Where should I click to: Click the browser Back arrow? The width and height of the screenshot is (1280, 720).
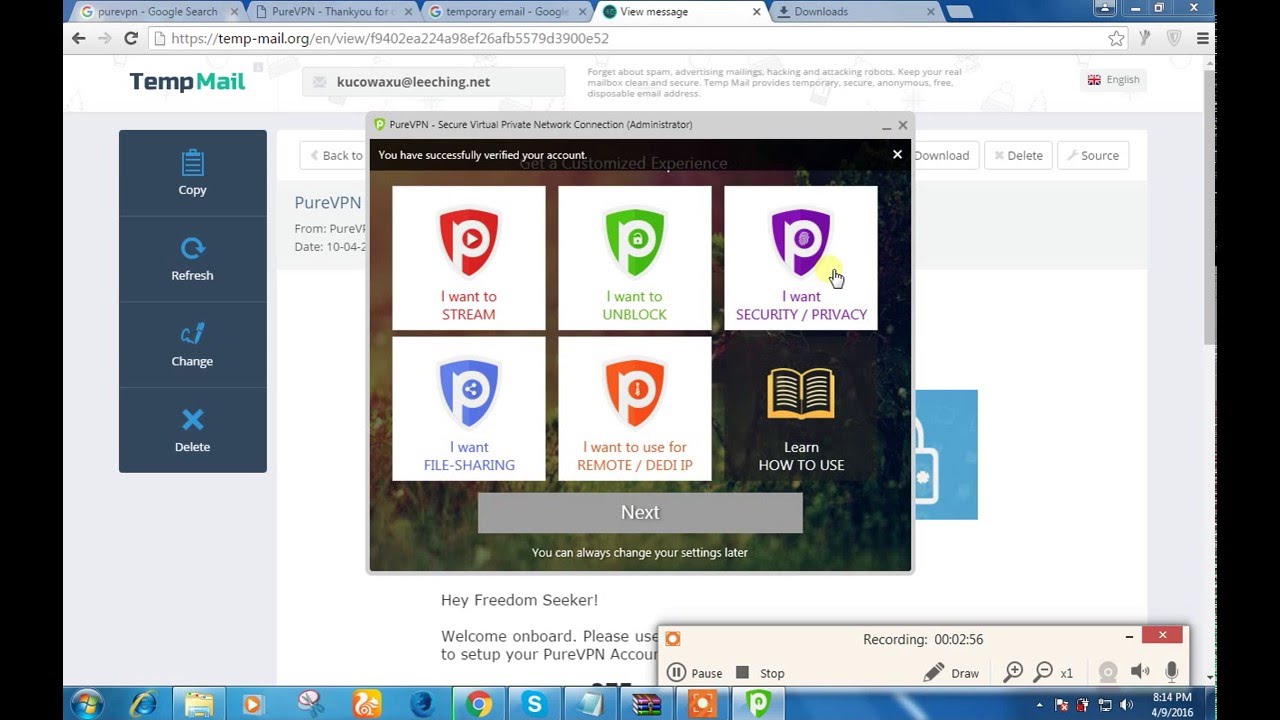click(79, 38)
